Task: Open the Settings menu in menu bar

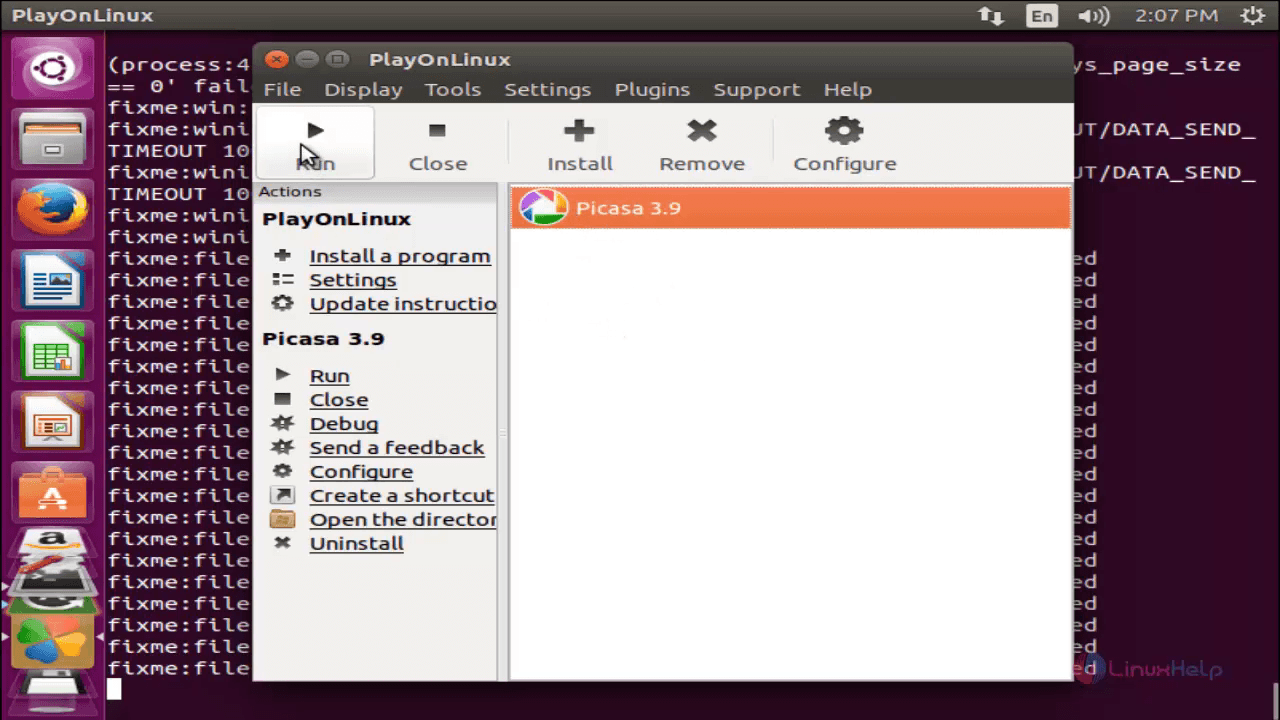Action: [x=547, y=89]
